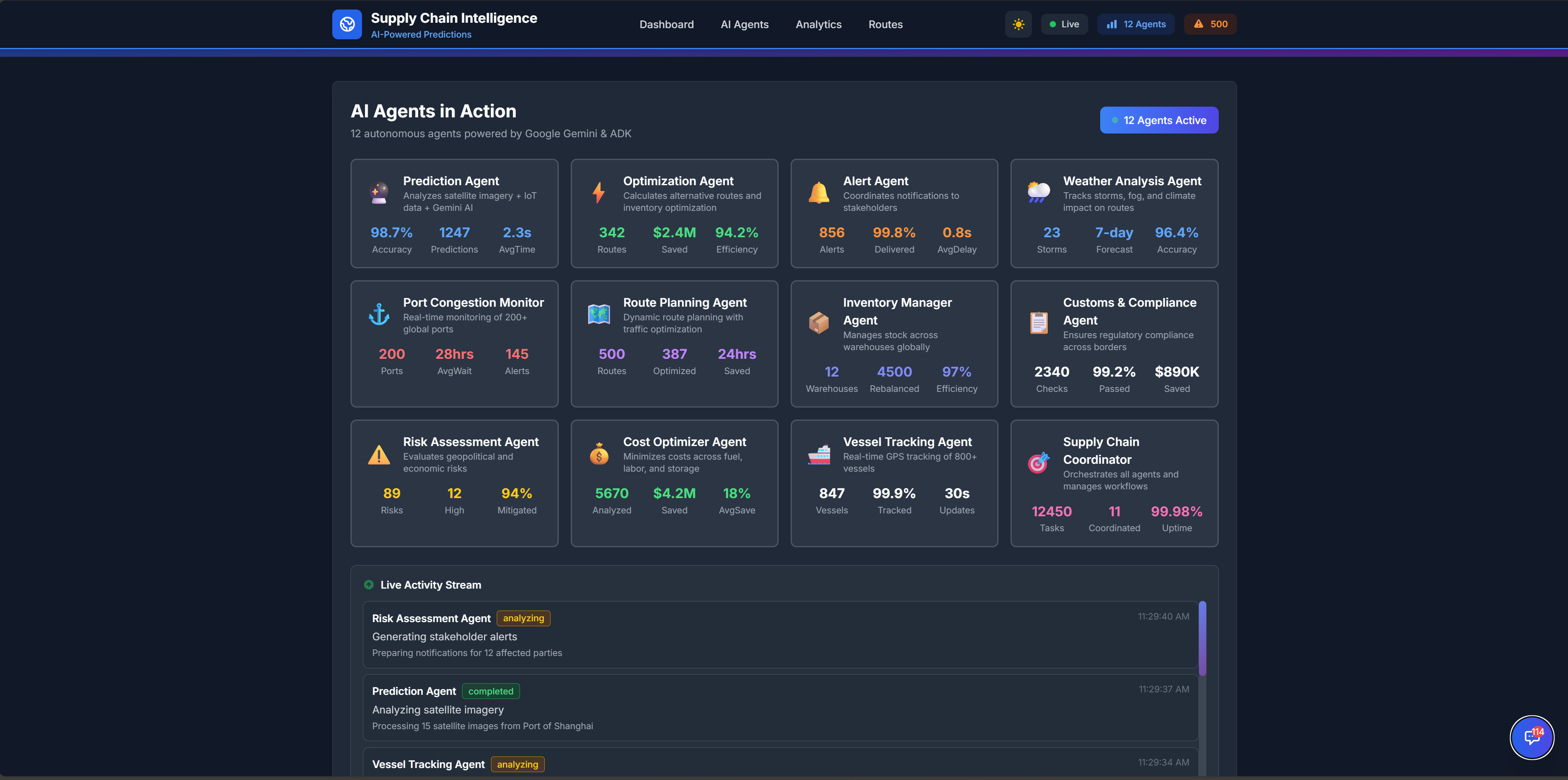The width and height of the screenshot is (1568, 780).
Task: Click the Supply Chain Intelligence logo icon
Action: (347, 24)
